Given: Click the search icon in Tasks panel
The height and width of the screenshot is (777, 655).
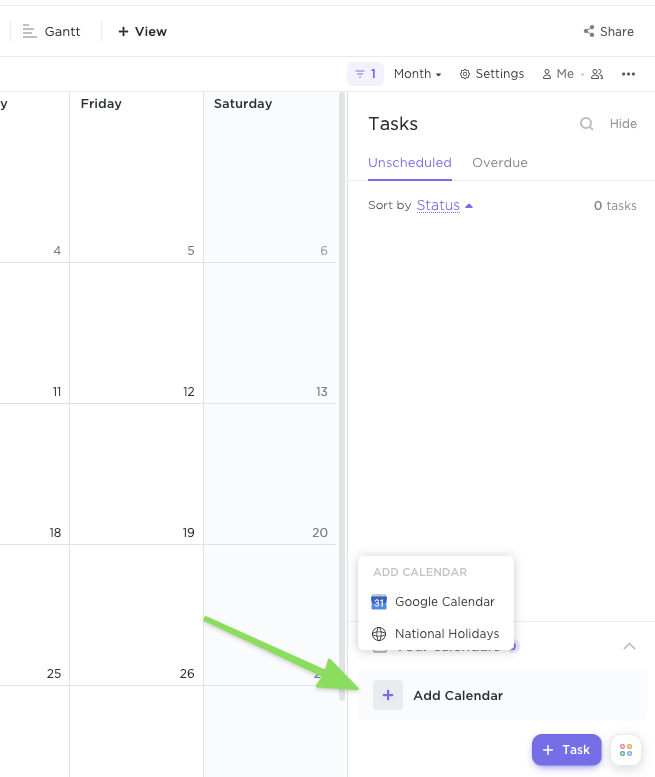Looking at the screenshot, I should tap(587, 124).
